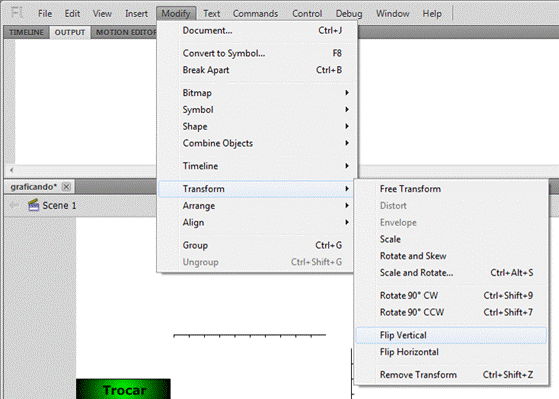559x399 pixels.
Task: Open the Commands menu
Action: [x=255, y=14]
